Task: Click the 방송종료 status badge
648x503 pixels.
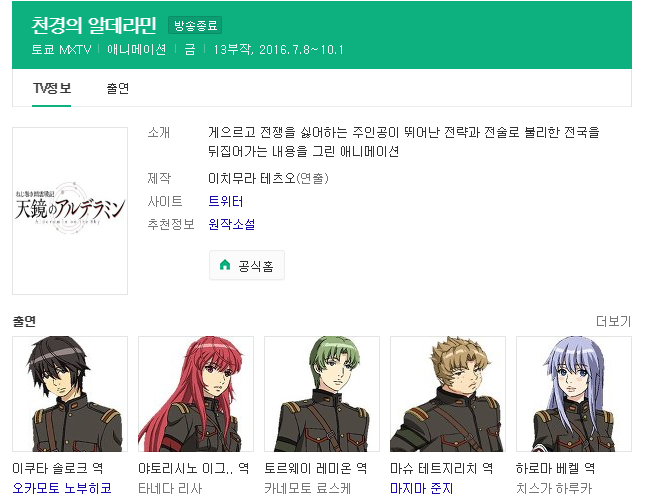Action: pos(195,25)
